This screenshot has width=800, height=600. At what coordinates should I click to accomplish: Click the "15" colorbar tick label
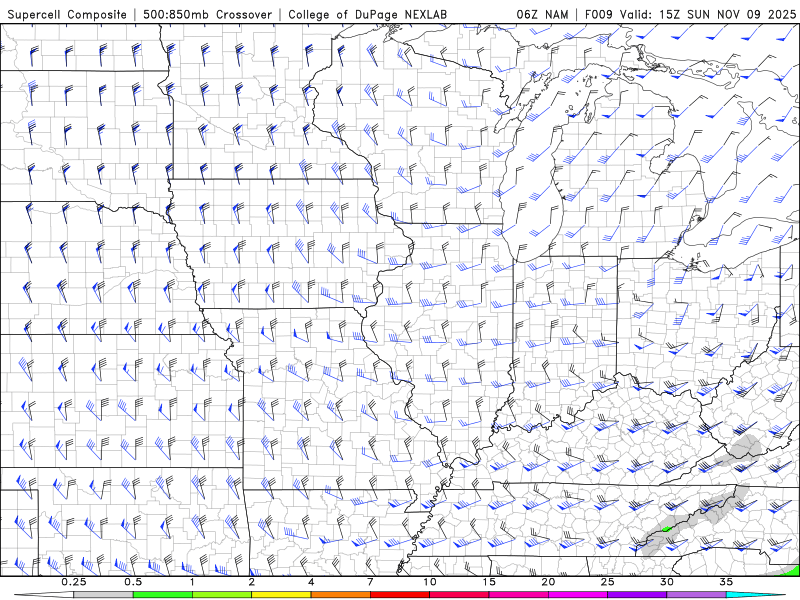click(x=489, y=582)
